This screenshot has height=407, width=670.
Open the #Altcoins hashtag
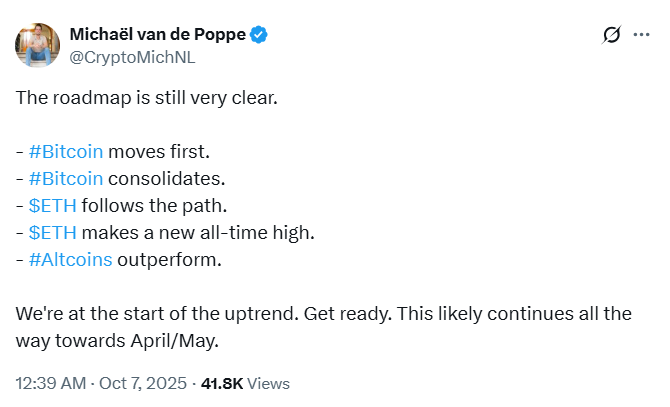[70, 260]
